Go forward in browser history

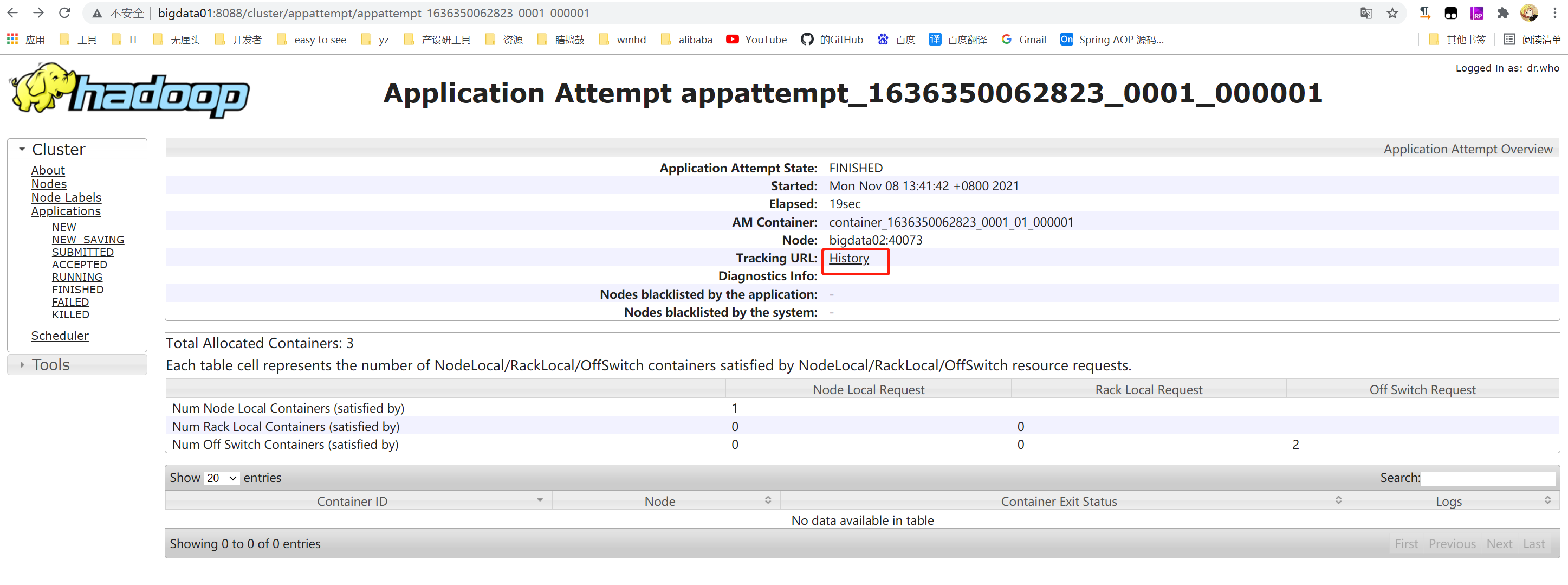[x=38, y=13]
